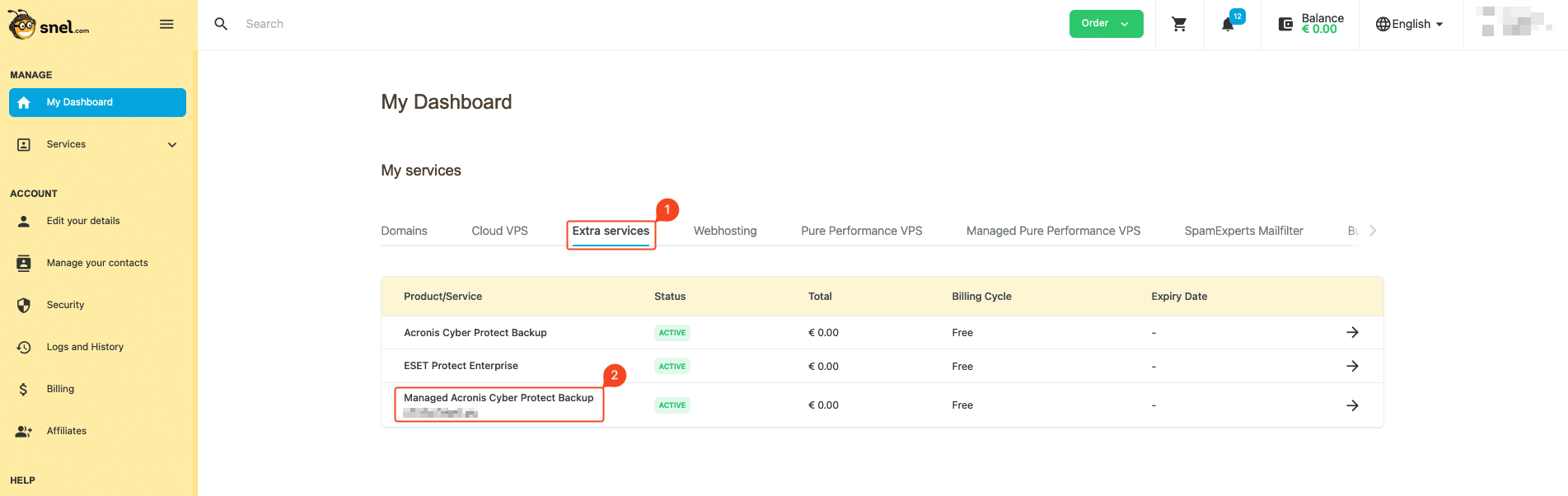
Task: Click Free billing cycle for ESET row
Action: 962,367
